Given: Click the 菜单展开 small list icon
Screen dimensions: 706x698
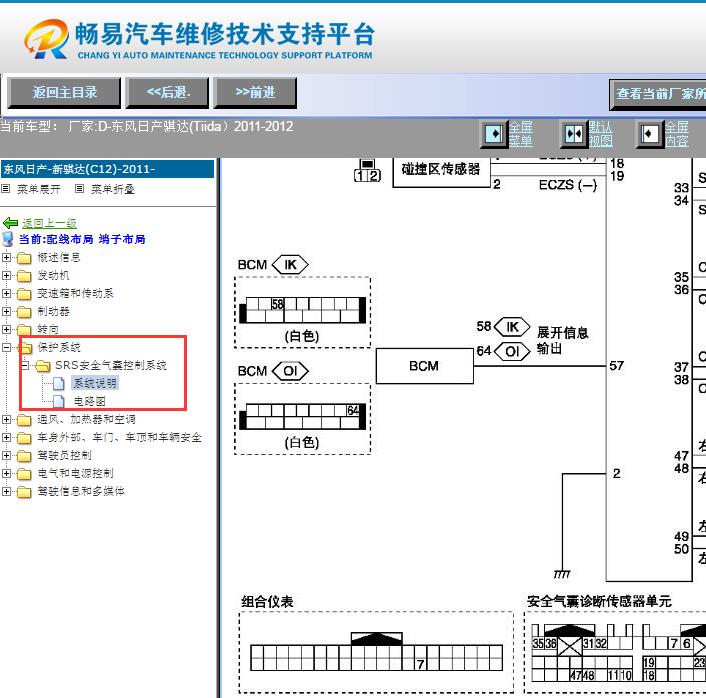Looking at the screenshot, I should pos(5,189).
